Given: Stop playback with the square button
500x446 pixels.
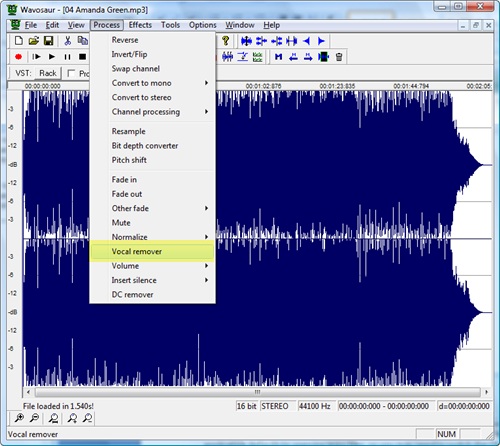Looking at the screenshot, I should pyautogui.click(x=82, y=57).
